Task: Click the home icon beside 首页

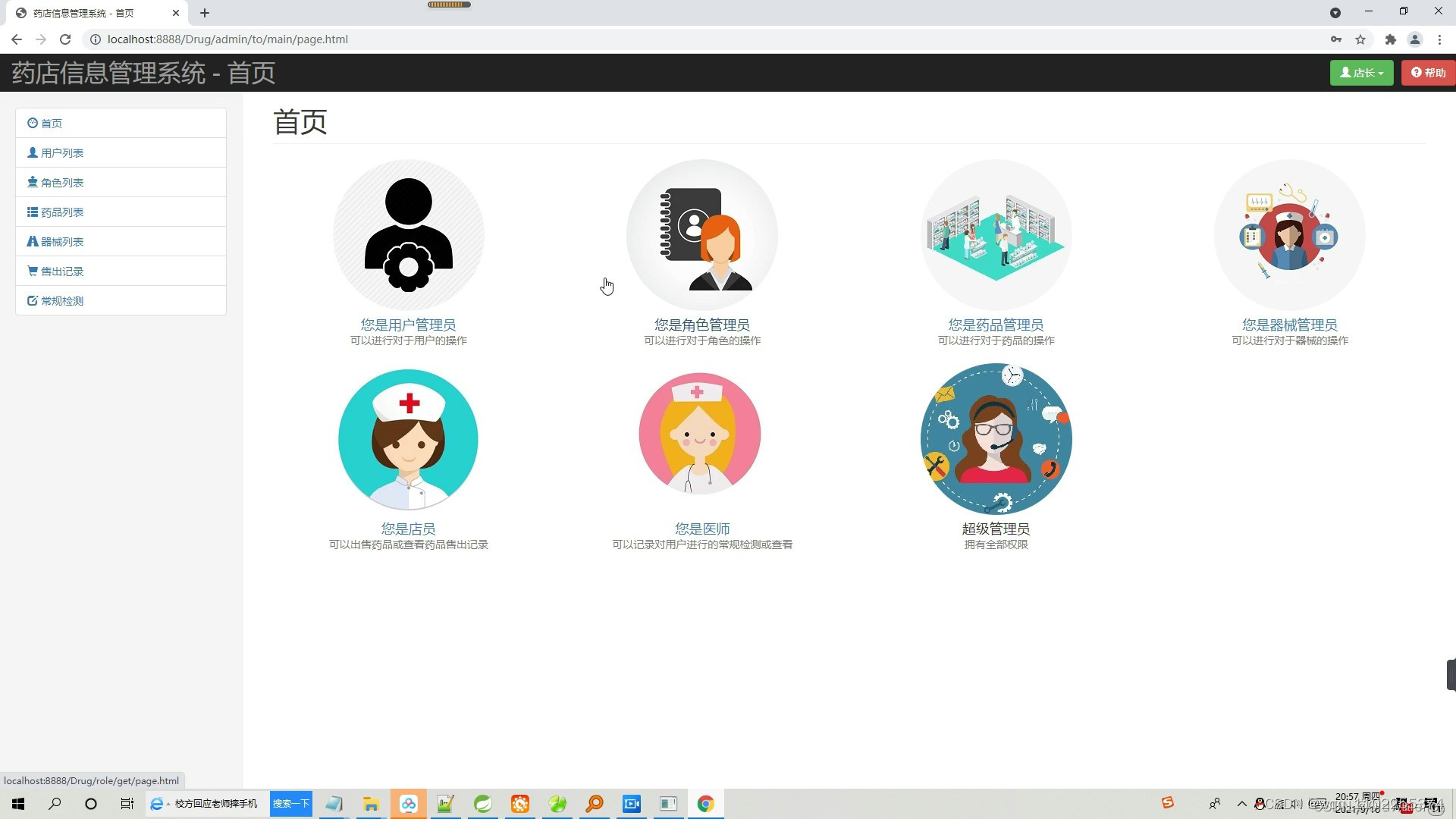Action: point(33,123)
